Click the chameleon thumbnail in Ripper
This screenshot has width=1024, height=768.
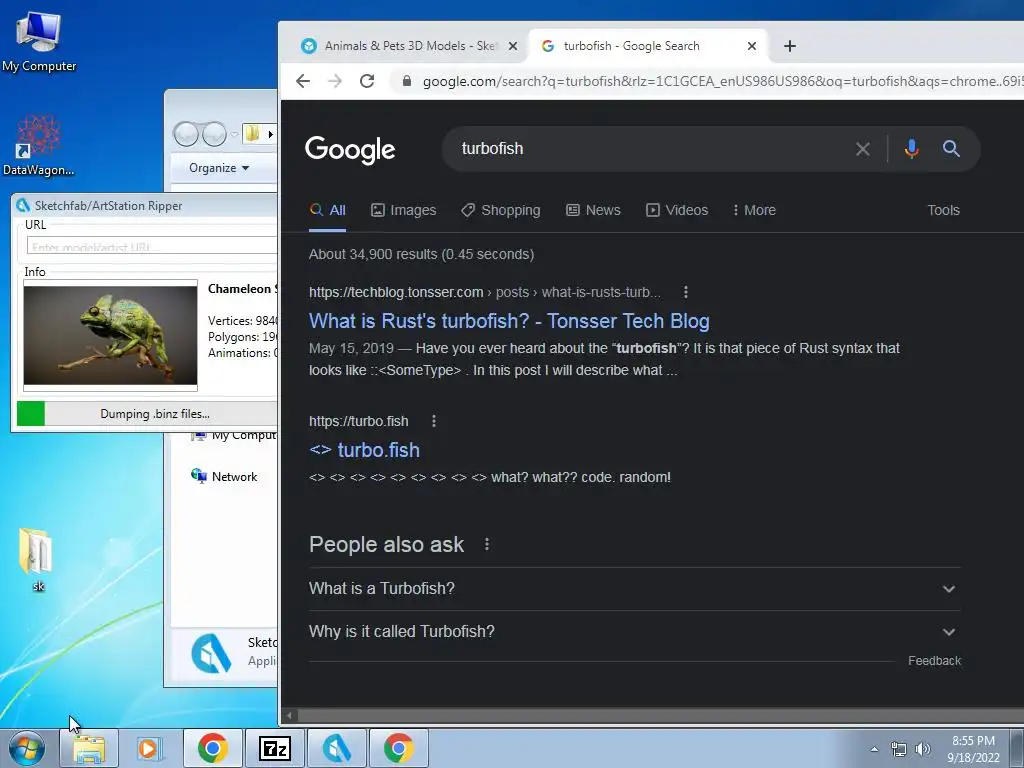click(110, 336)
